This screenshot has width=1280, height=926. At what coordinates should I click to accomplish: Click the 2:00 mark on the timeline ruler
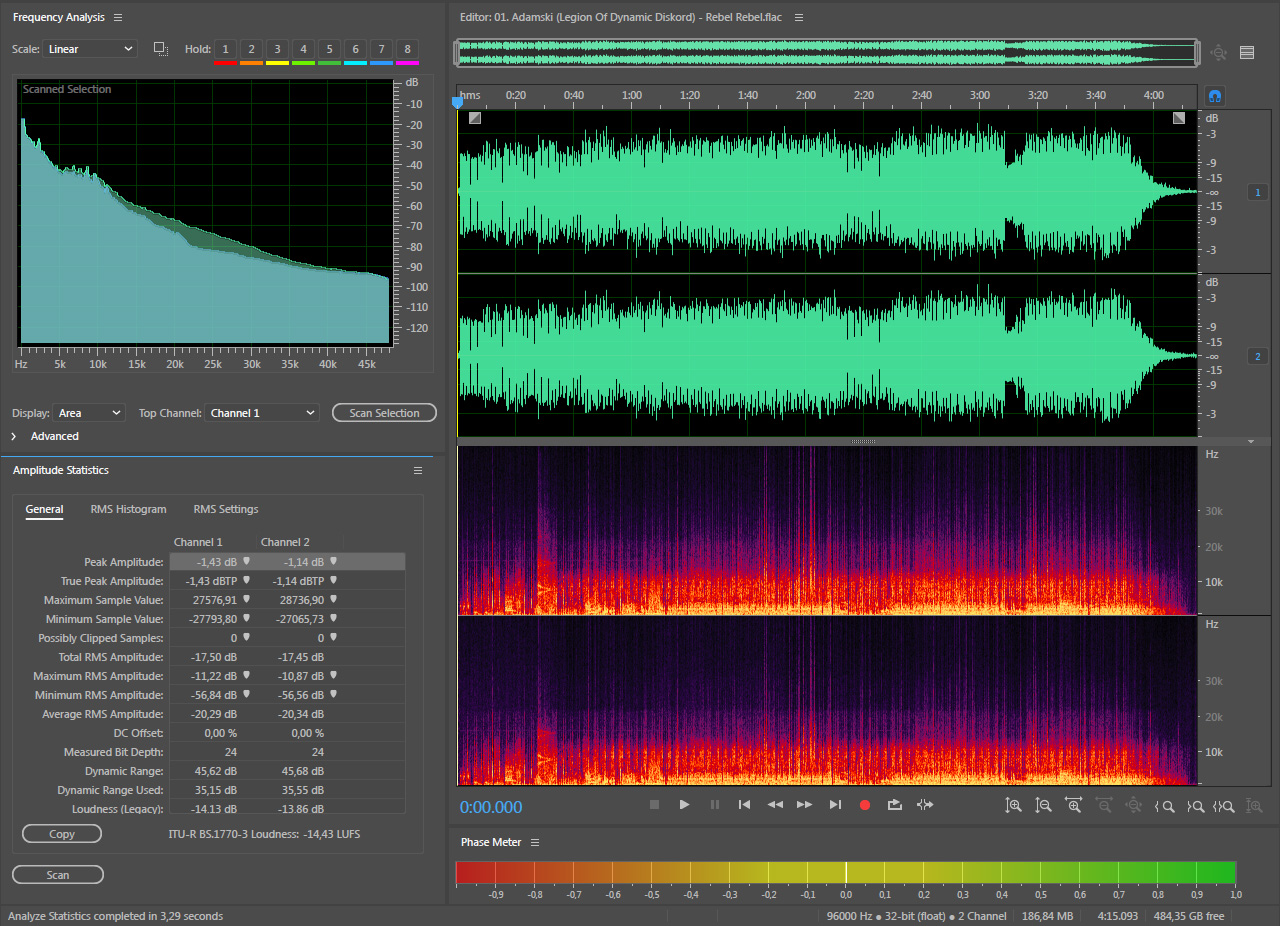point(806,96)
